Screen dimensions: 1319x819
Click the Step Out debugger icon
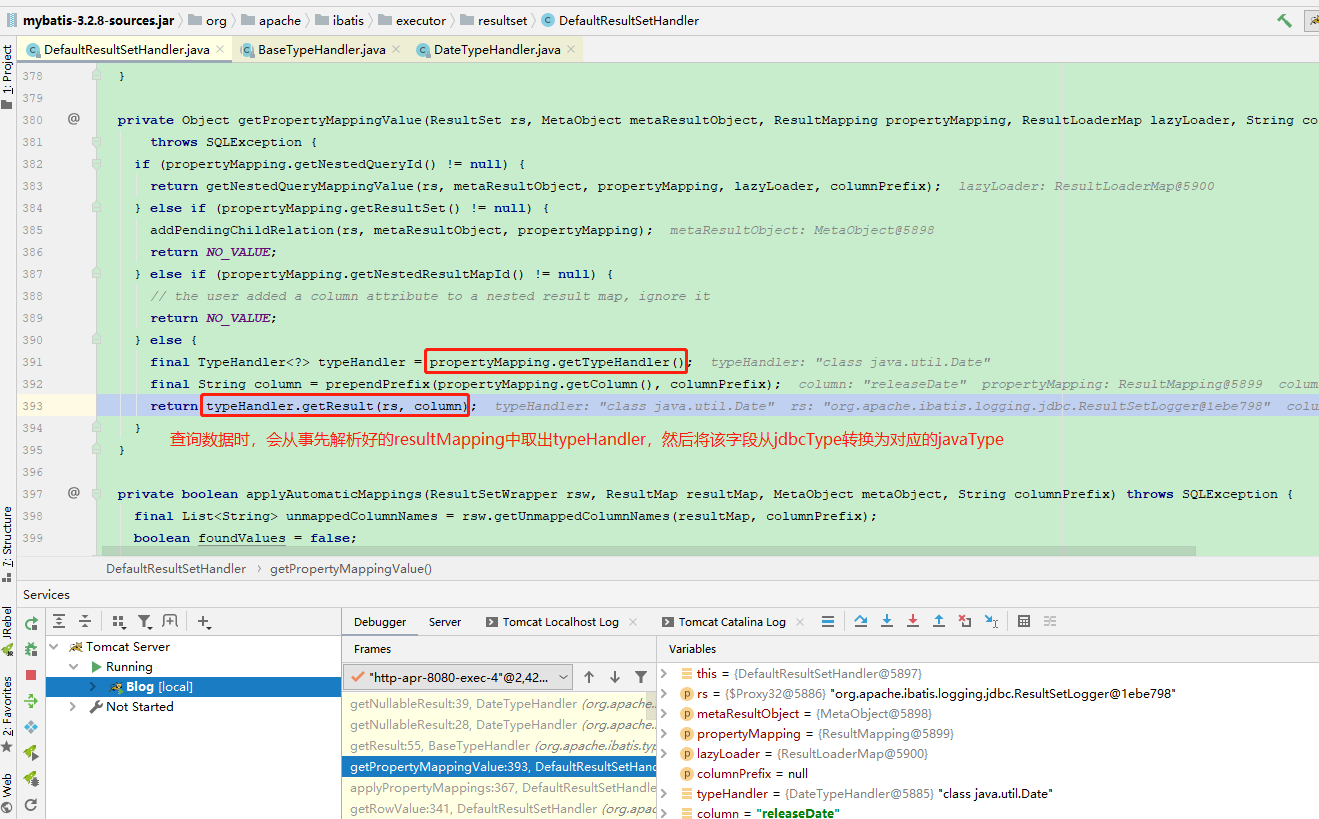(x=938, y=621)
